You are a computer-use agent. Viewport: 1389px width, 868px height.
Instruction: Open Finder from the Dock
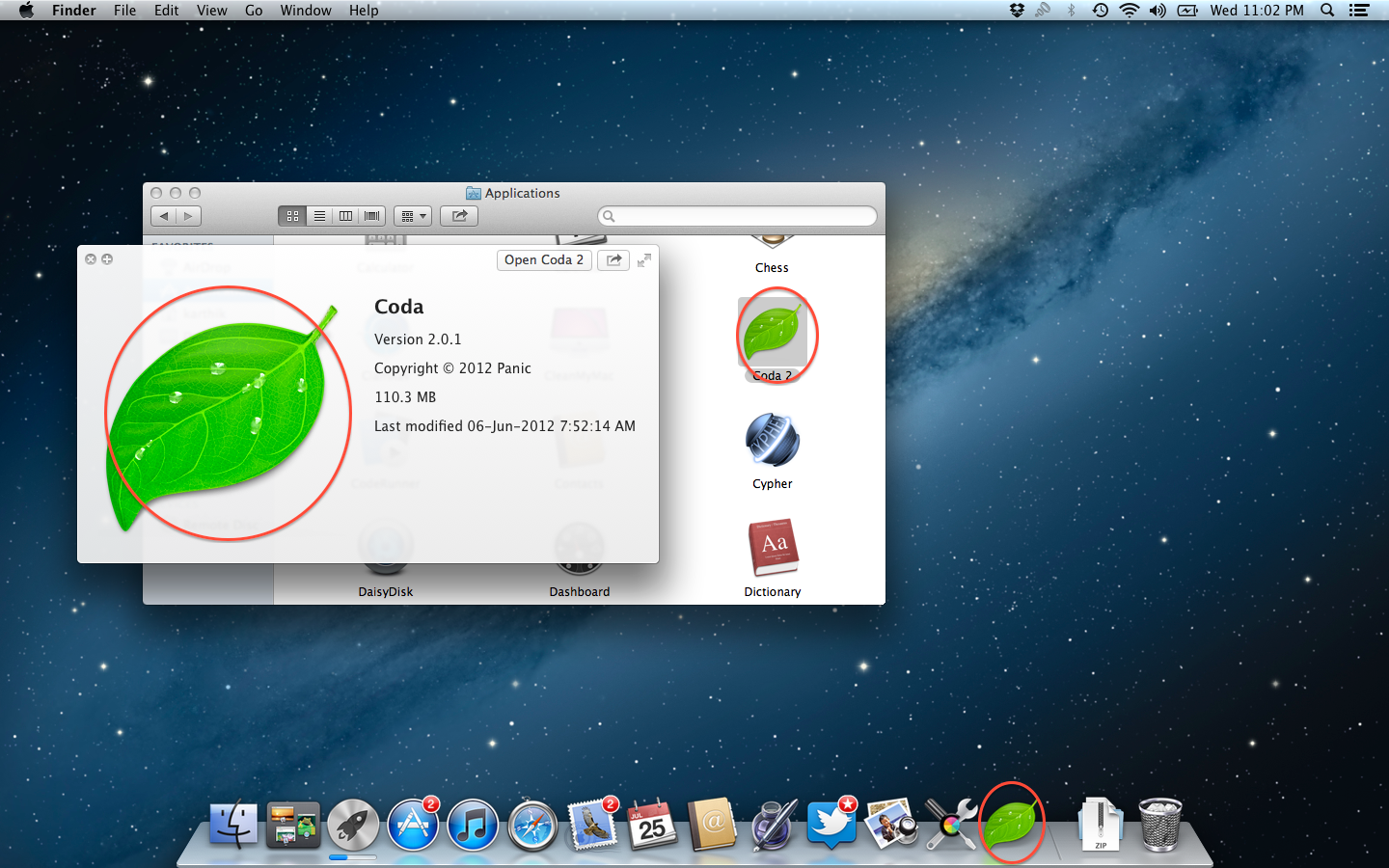233,826
